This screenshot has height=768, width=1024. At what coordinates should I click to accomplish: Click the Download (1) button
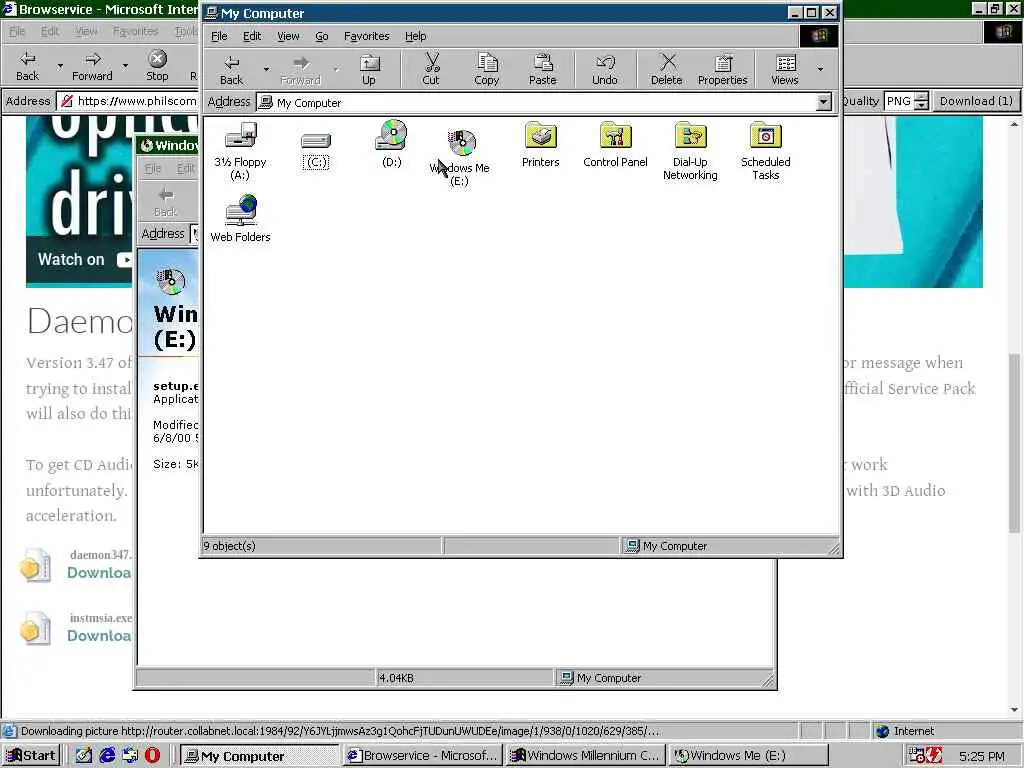point(976,101)
